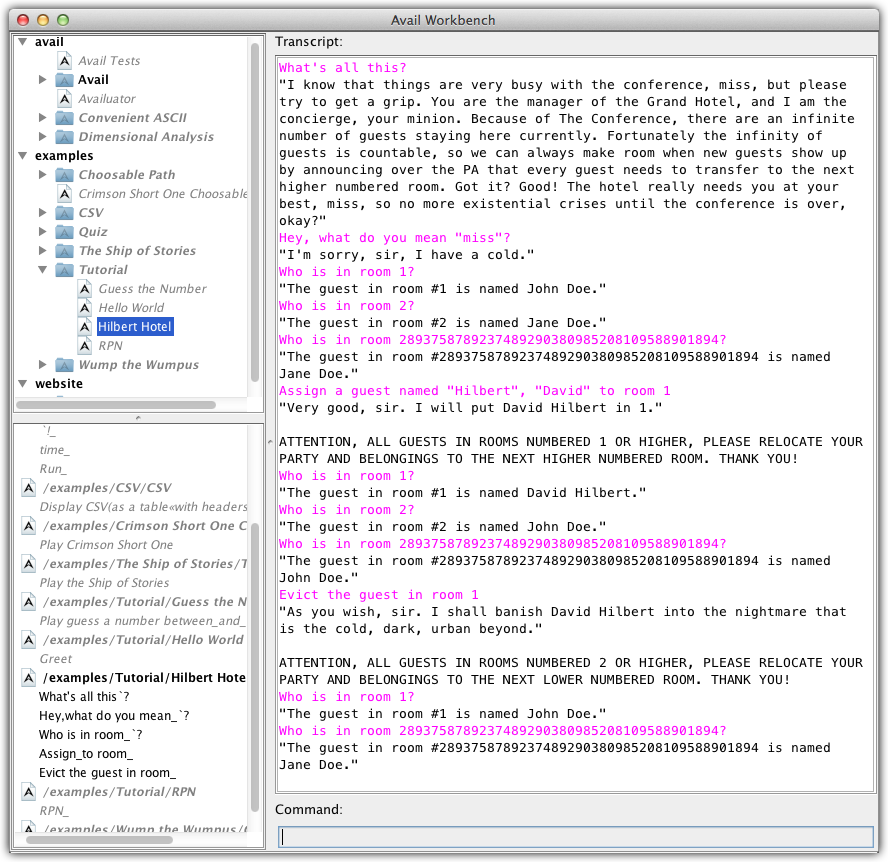Select entry point "Hey,what do you mean_`?"
This screenshot has width=888, height=862.
click(114, 716)
